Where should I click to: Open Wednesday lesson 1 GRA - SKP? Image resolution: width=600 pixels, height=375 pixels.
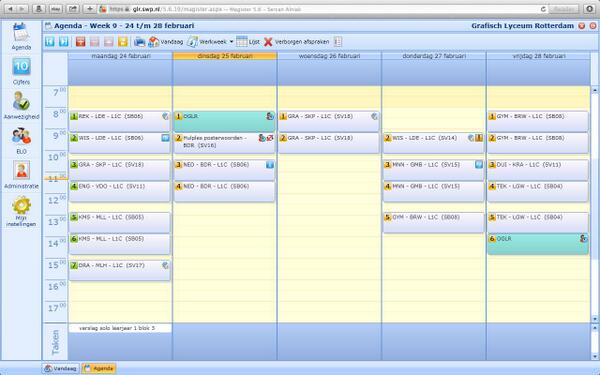(329, 121)
